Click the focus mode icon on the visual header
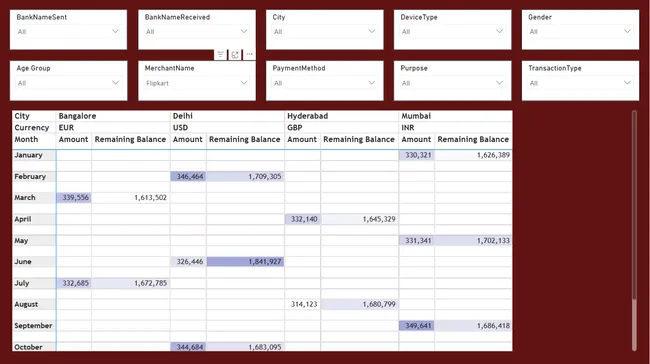 (x=235, y=54)
